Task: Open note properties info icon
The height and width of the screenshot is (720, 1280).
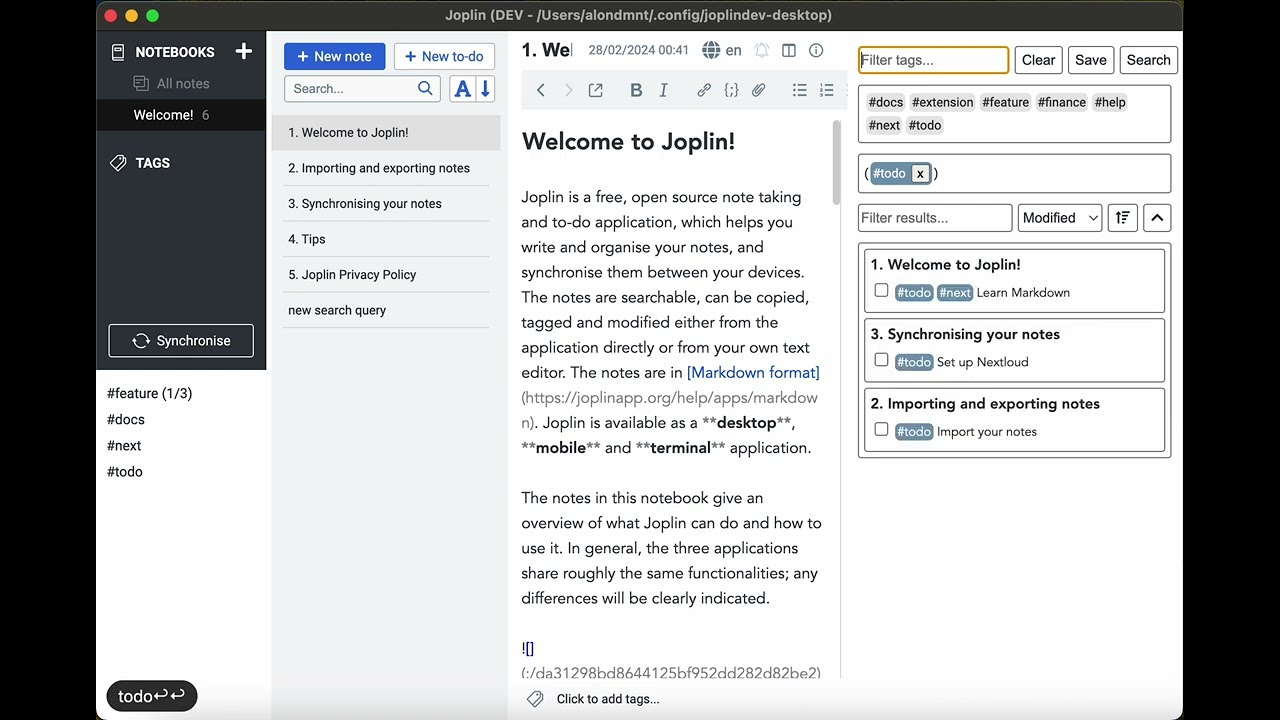Action: [x=816, y=50]
